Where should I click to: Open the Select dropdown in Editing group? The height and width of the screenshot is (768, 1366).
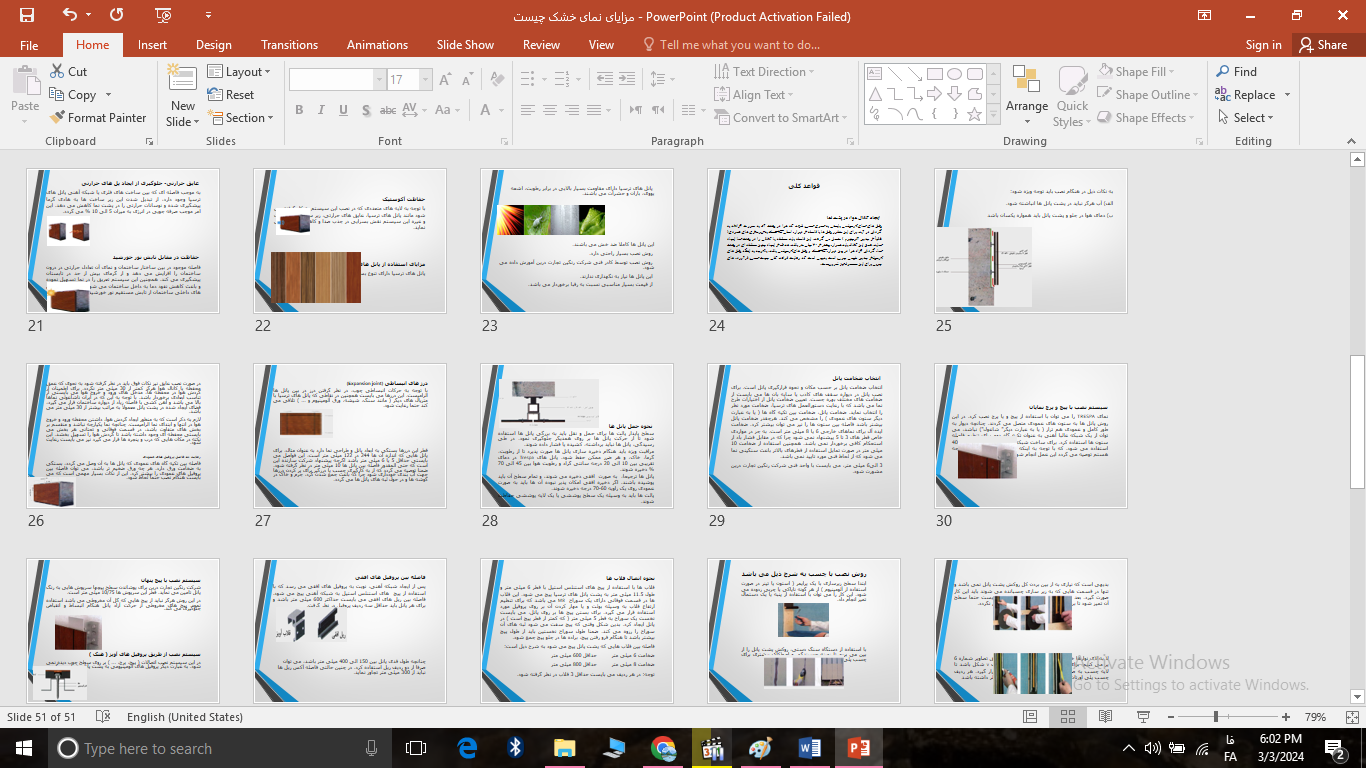1249,118
